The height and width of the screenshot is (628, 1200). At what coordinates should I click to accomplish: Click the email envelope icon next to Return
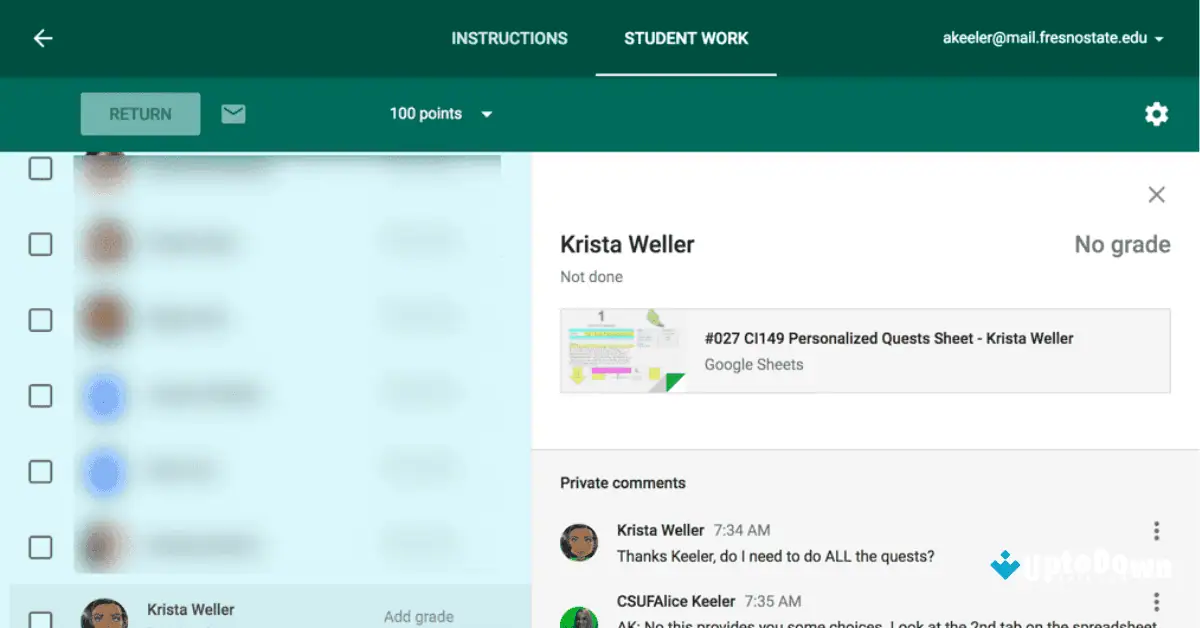pyautogui.click(x=233, y=114)
